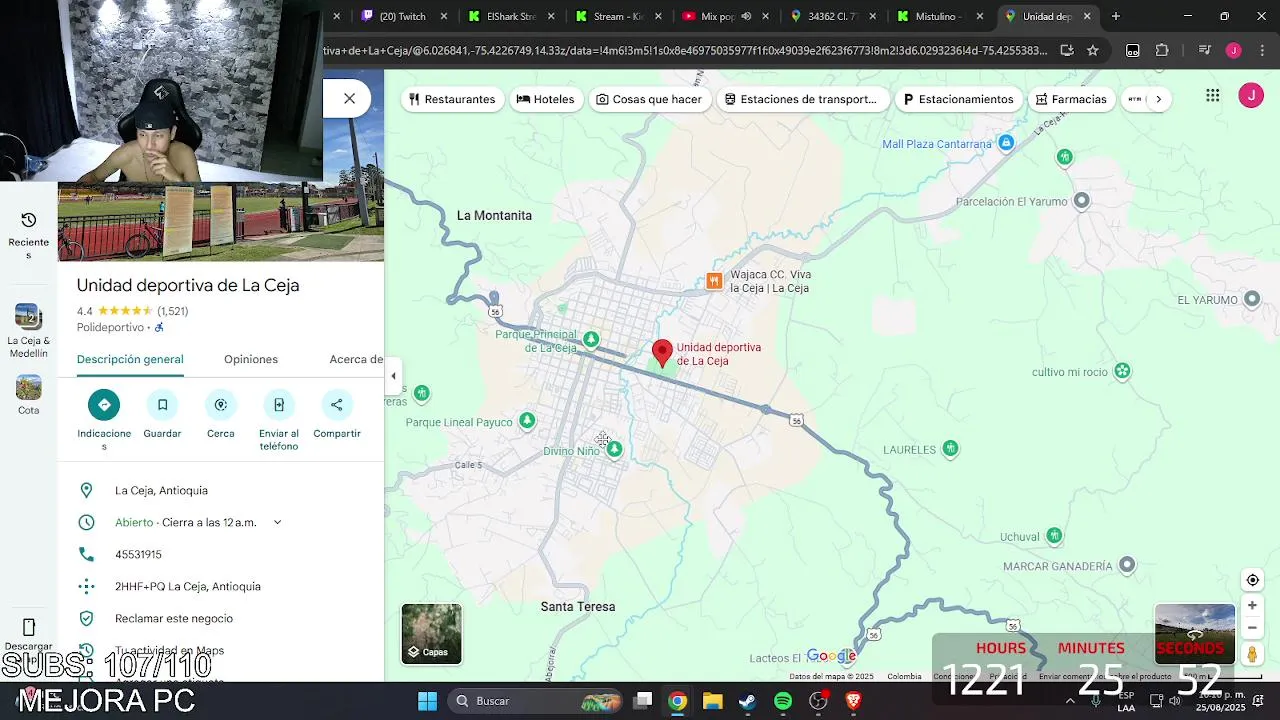Click the EL YARUMO marker
This screenshot has width=1280, height=720.
coord(1253,300)
